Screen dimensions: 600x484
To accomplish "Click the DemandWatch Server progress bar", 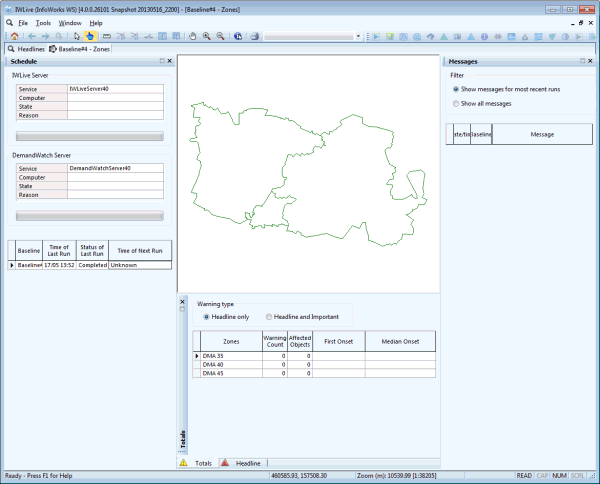I will pos(90,216).
